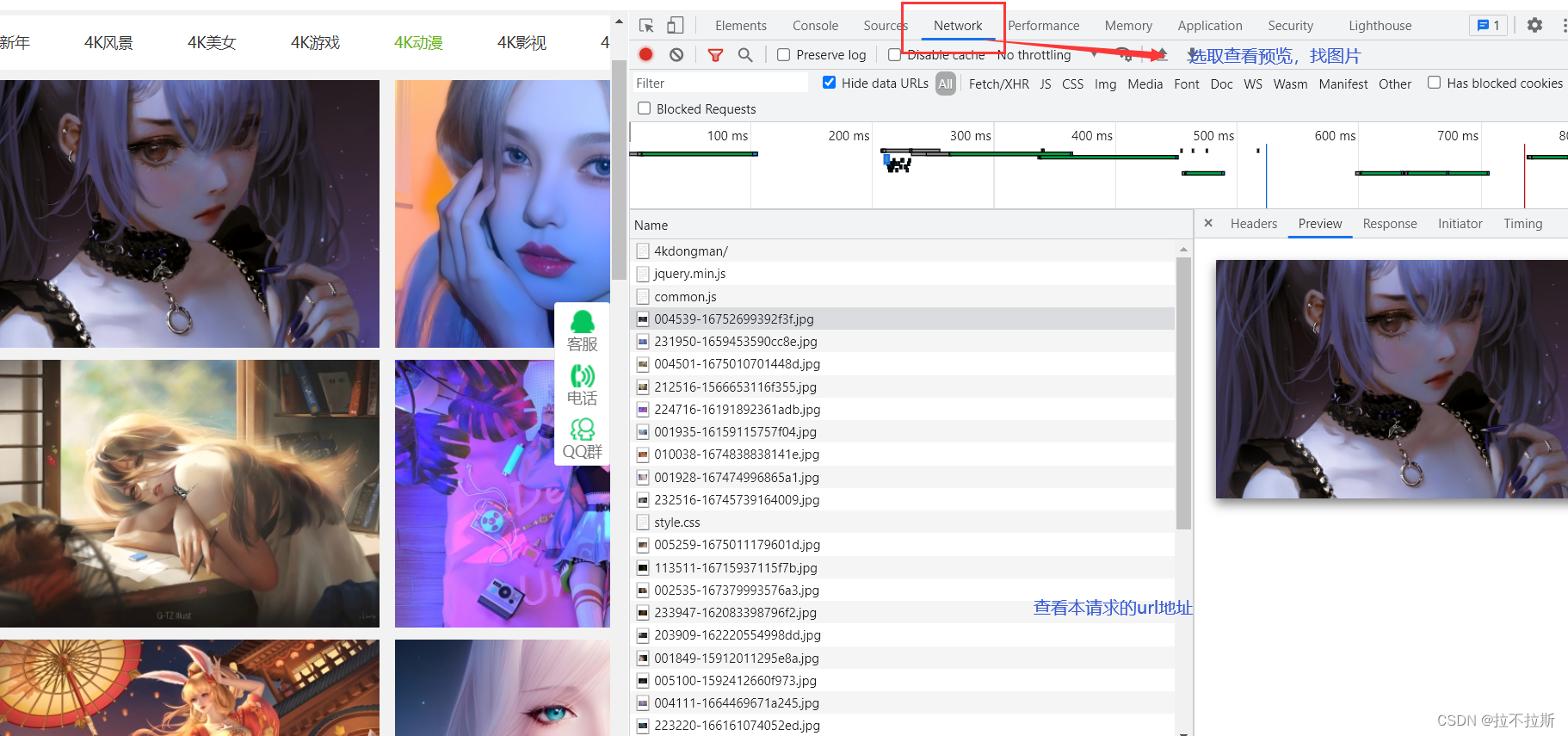Click the webpage vertical scrollbar

coord(619,170)
